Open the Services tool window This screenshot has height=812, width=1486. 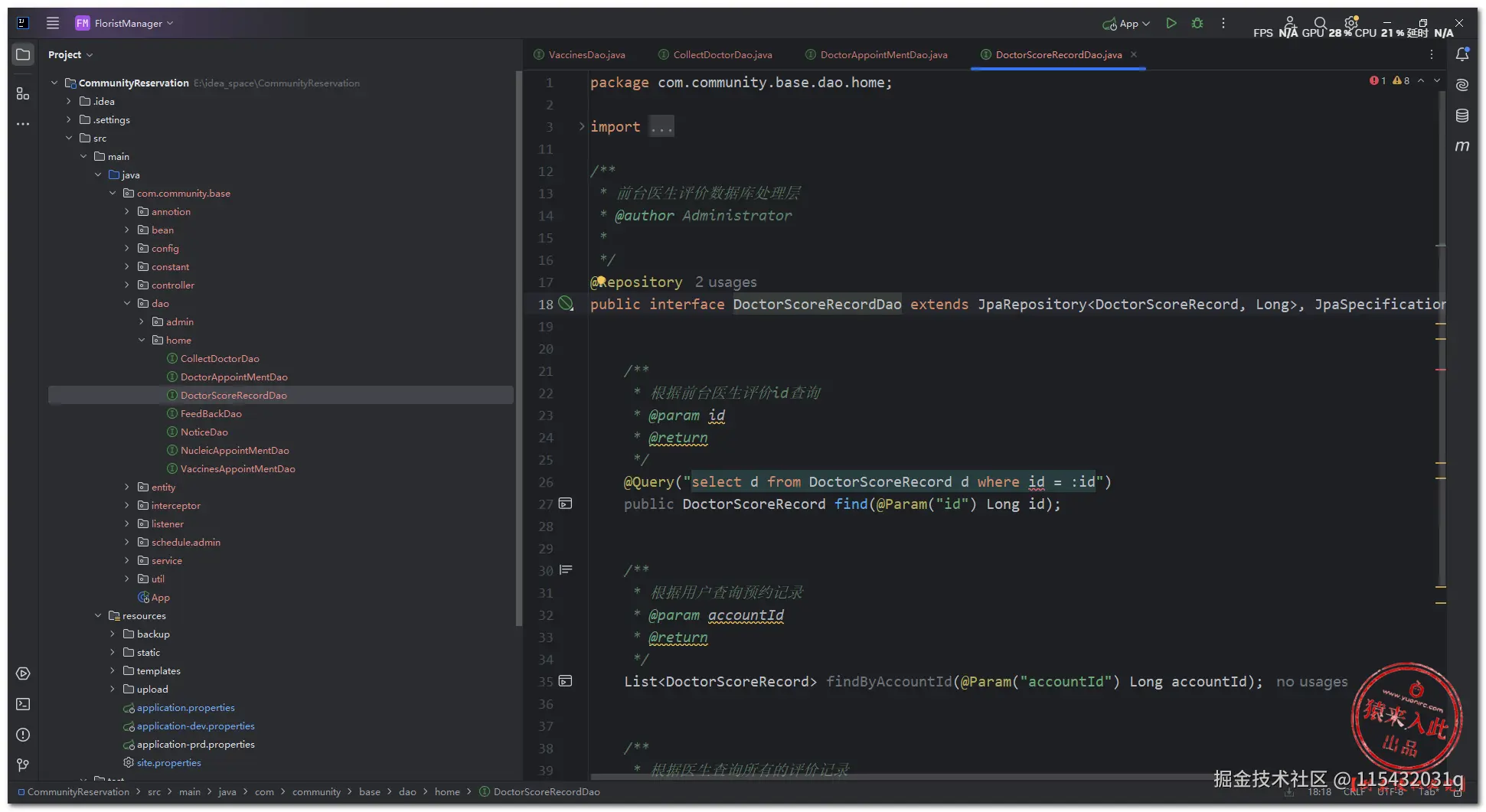pos(23,673)
